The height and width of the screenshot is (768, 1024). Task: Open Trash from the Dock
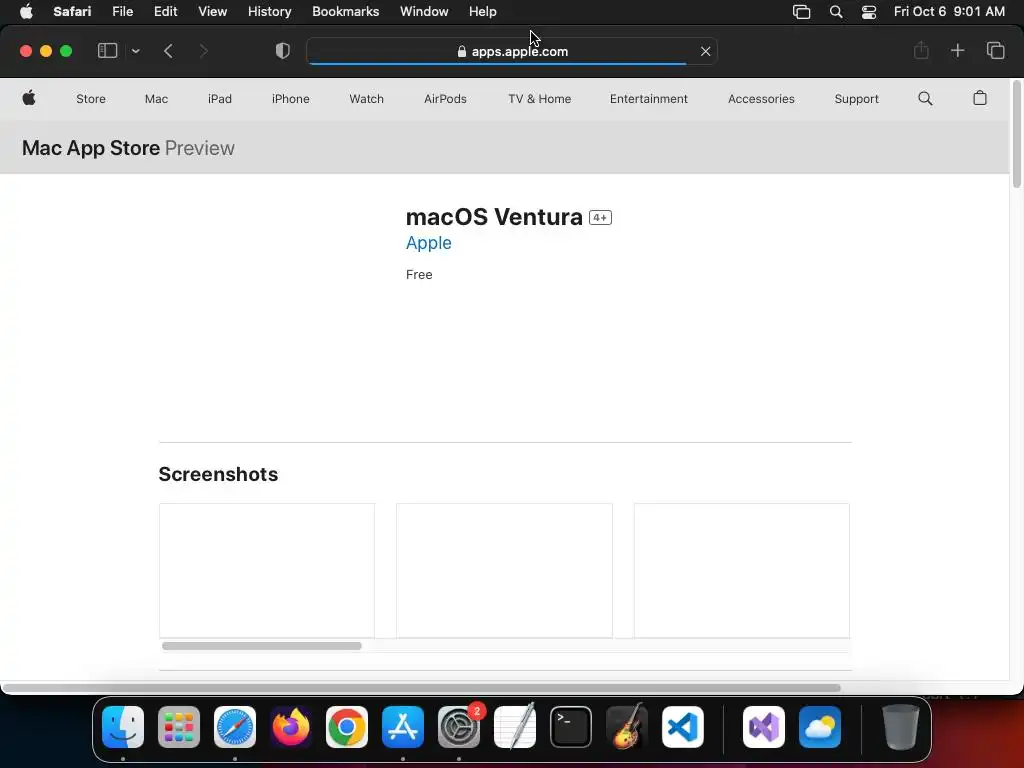click(901, 727)
